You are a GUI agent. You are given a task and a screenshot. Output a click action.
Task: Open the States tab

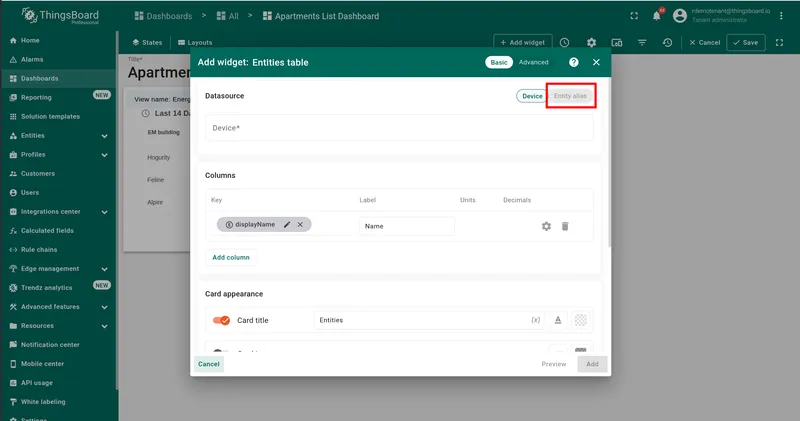tap(147, 42)
